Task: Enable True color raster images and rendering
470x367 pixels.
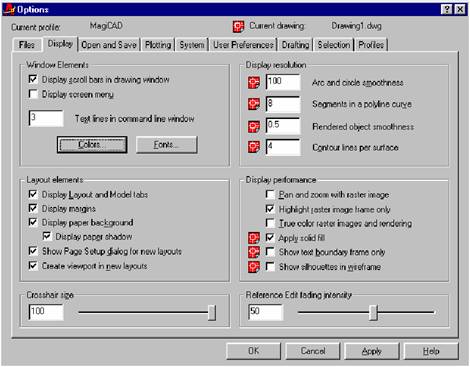Action: click(x=270, y=223)
